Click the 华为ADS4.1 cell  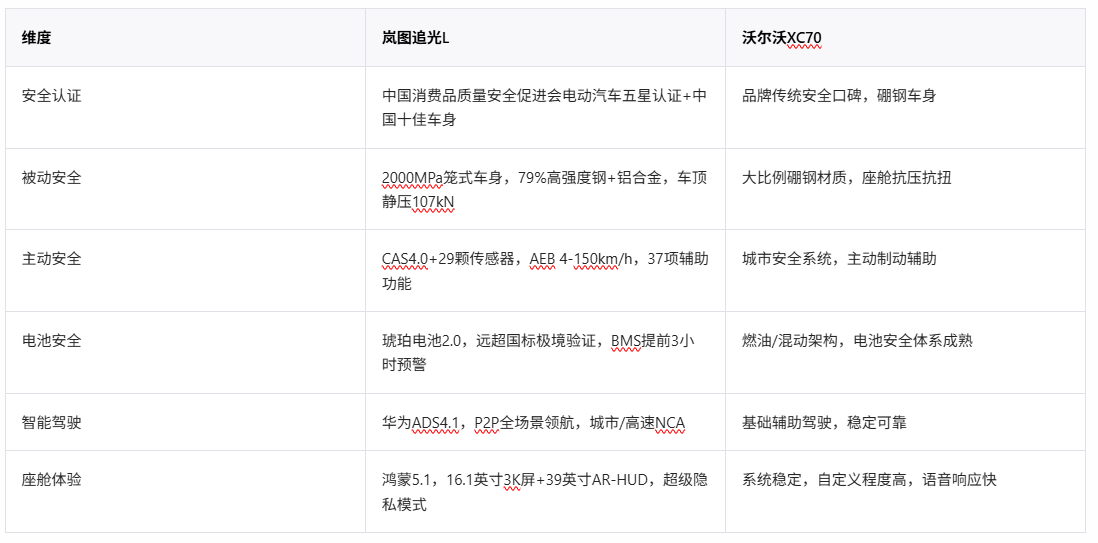tap(545, 422)
